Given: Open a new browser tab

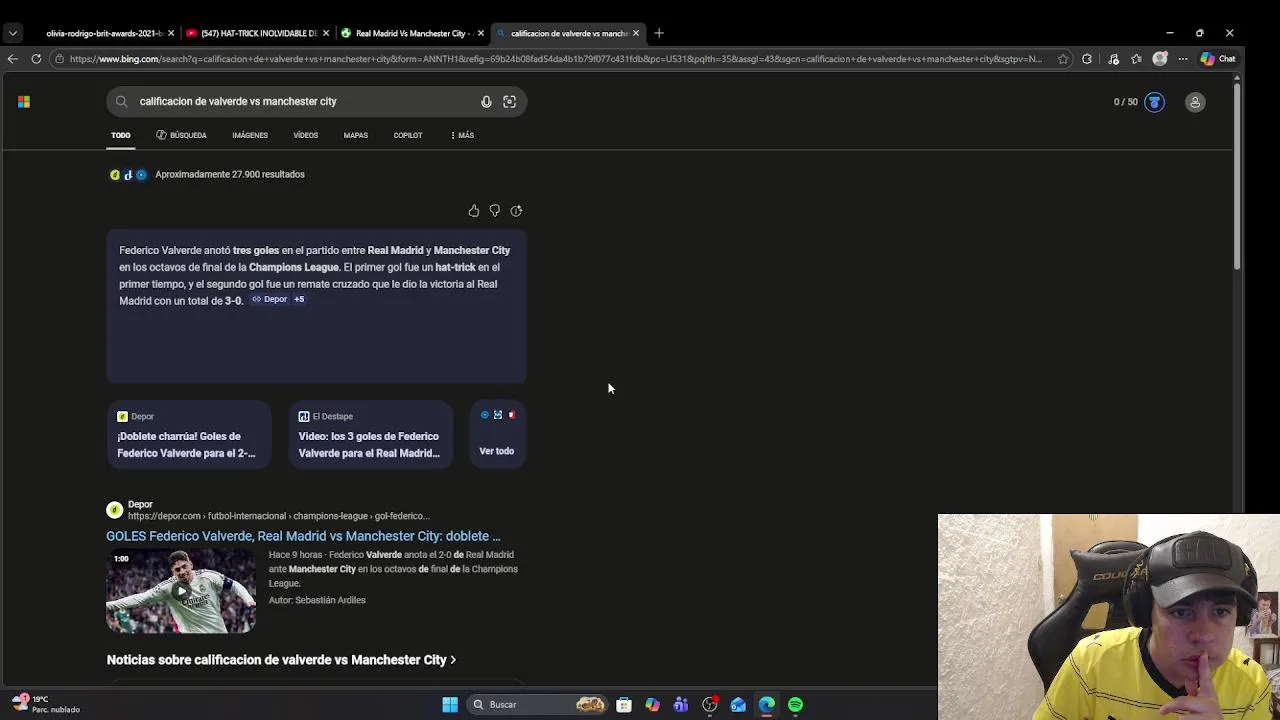Looking at the screenshot, I should (659, 33).
